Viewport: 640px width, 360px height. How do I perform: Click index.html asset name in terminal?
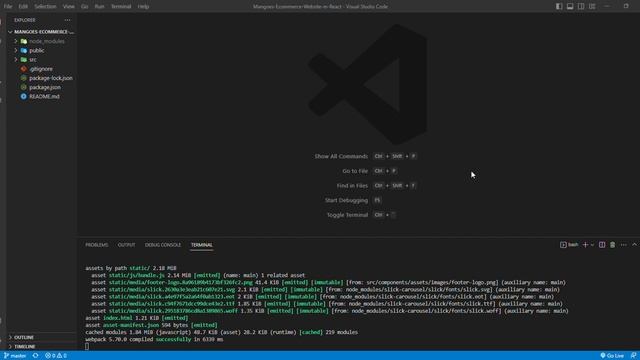[x=118, y=318]
